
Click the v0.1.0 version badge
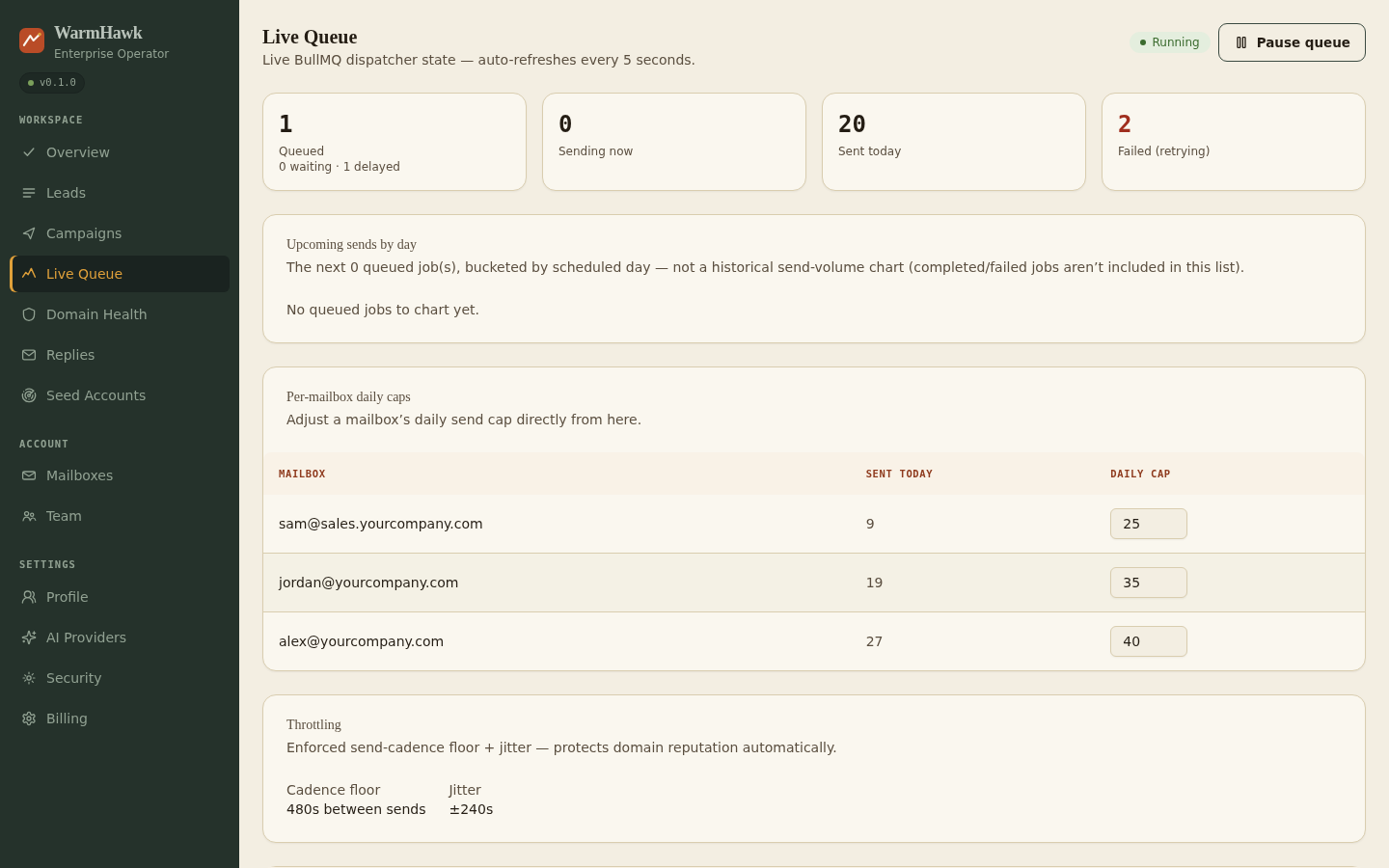(52, 83)
